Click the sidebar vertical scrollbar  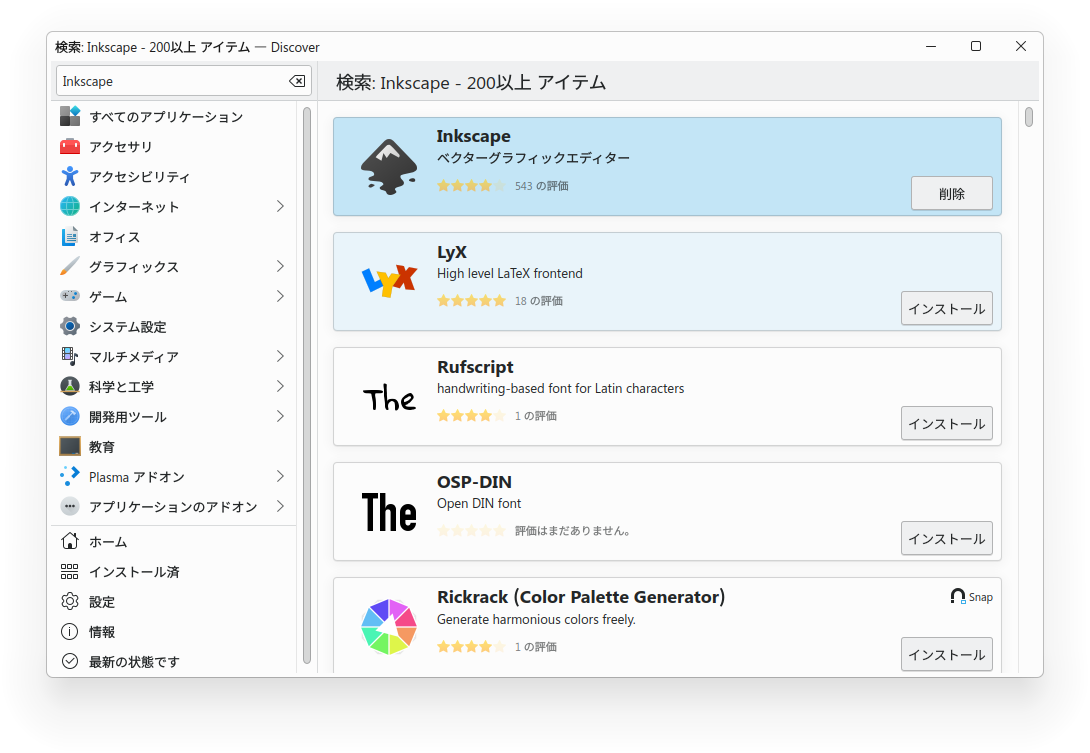307,385
